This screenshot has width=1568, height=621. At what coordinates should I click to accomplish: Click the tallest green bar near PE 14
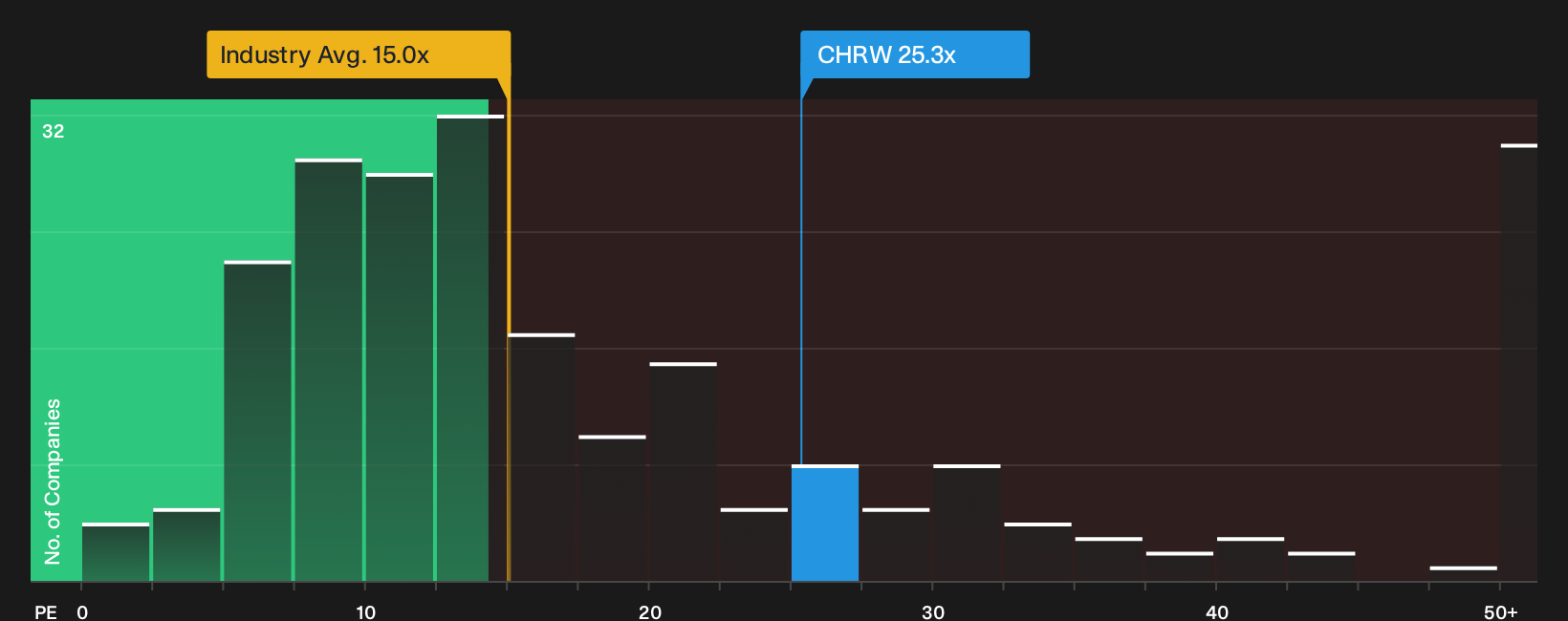click(470, 349)
